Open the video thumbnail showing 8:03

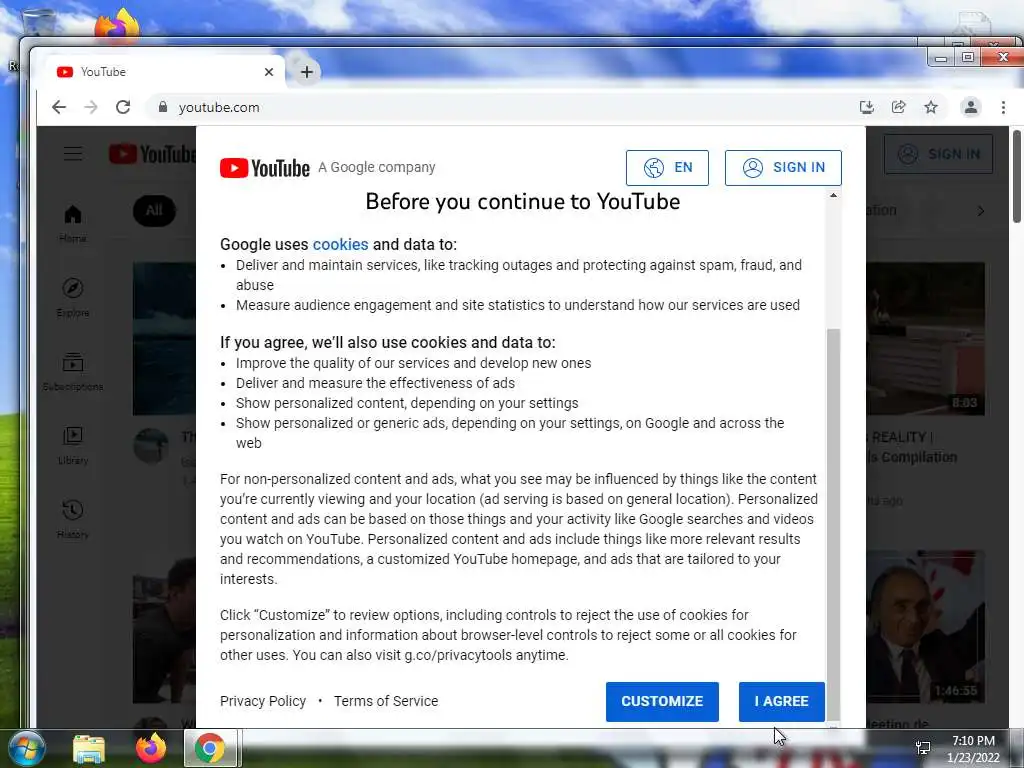tap(925, 338)
